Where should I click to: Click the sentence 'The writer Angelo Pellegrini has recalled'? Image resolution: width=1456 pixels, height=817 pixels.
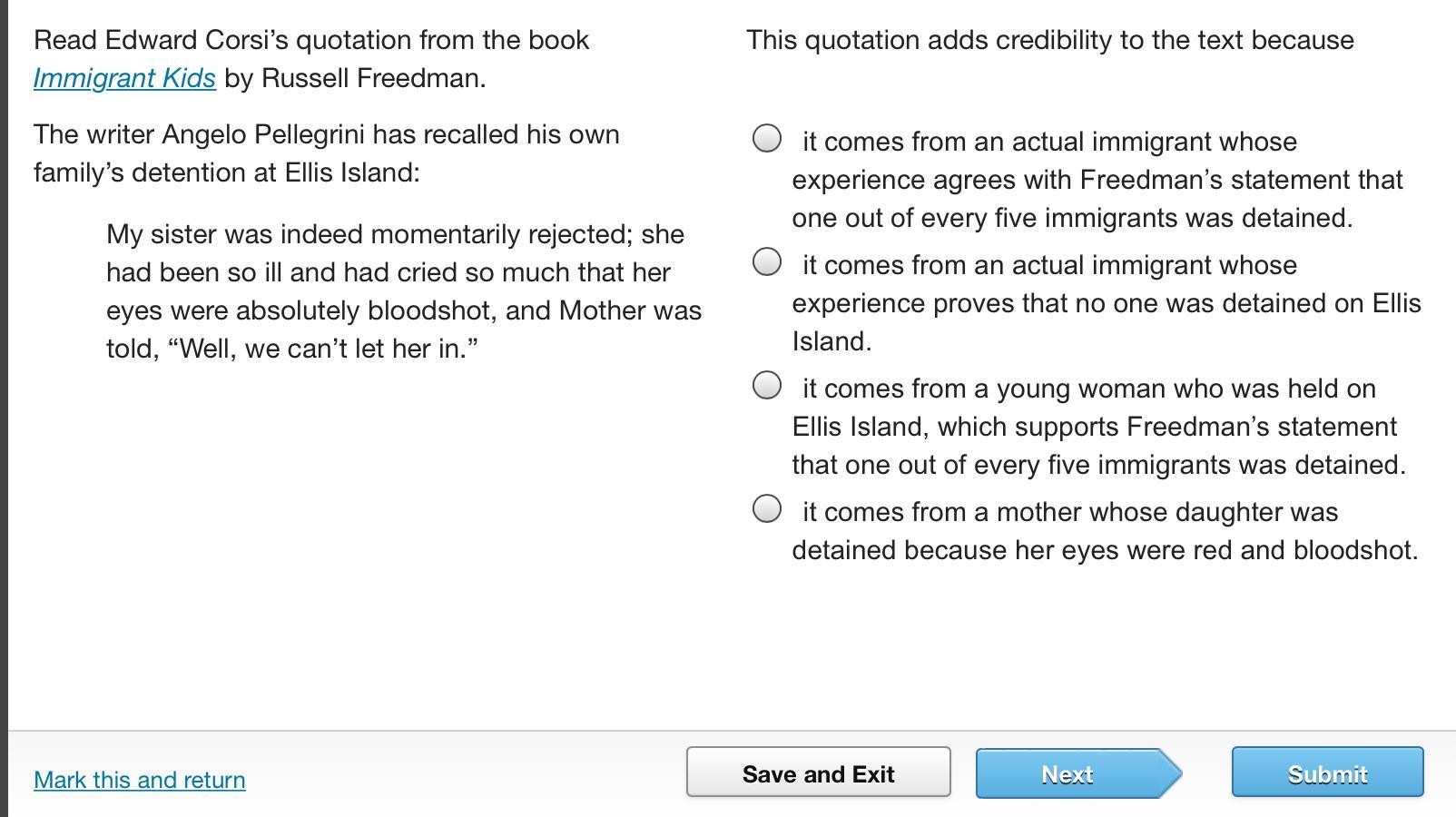tap(326, 134)
